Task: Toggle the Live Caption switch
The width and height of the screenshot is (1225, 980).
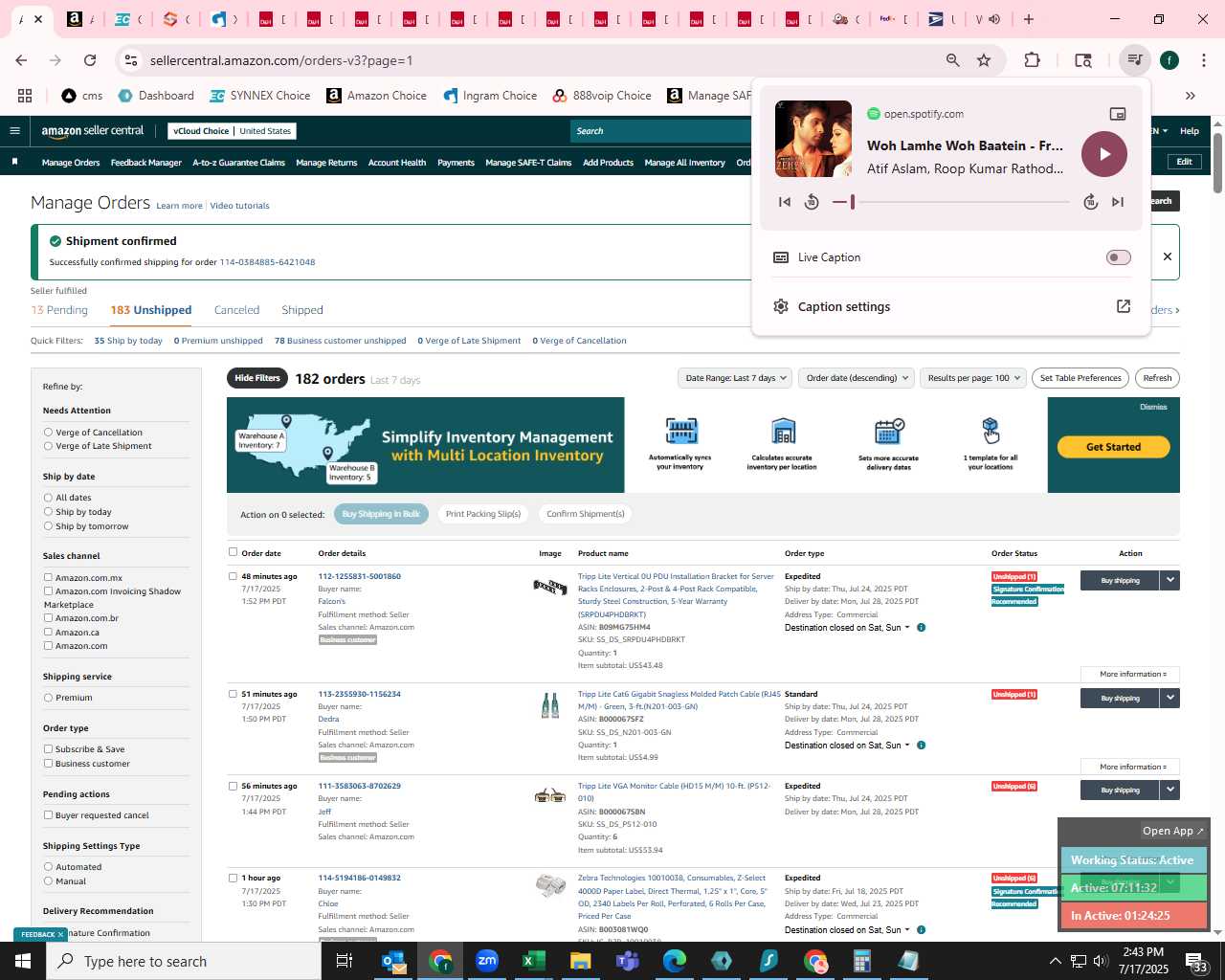Action: tap(1118, 257)
